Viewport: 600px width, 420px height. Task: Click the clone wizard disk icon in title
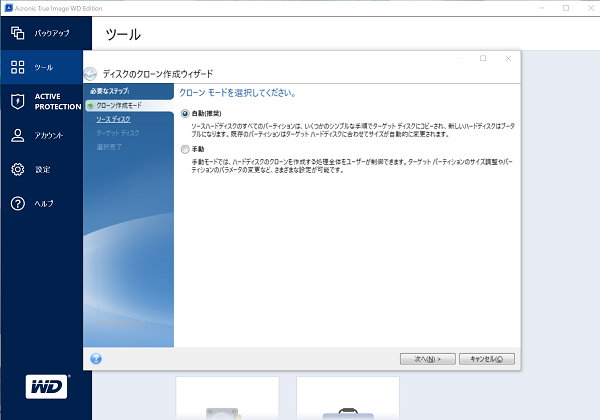coord(92,73)
